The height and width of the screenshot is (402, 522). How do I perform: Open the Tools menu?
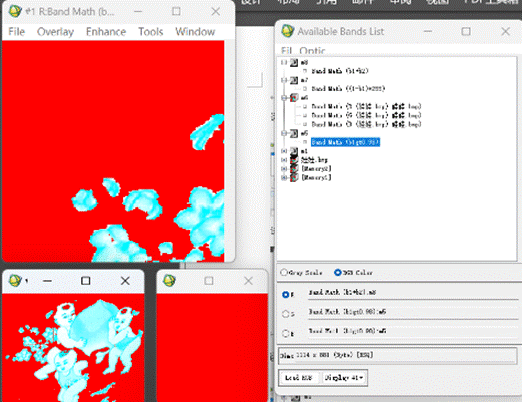pyautogui.click(x=151, y=32)
